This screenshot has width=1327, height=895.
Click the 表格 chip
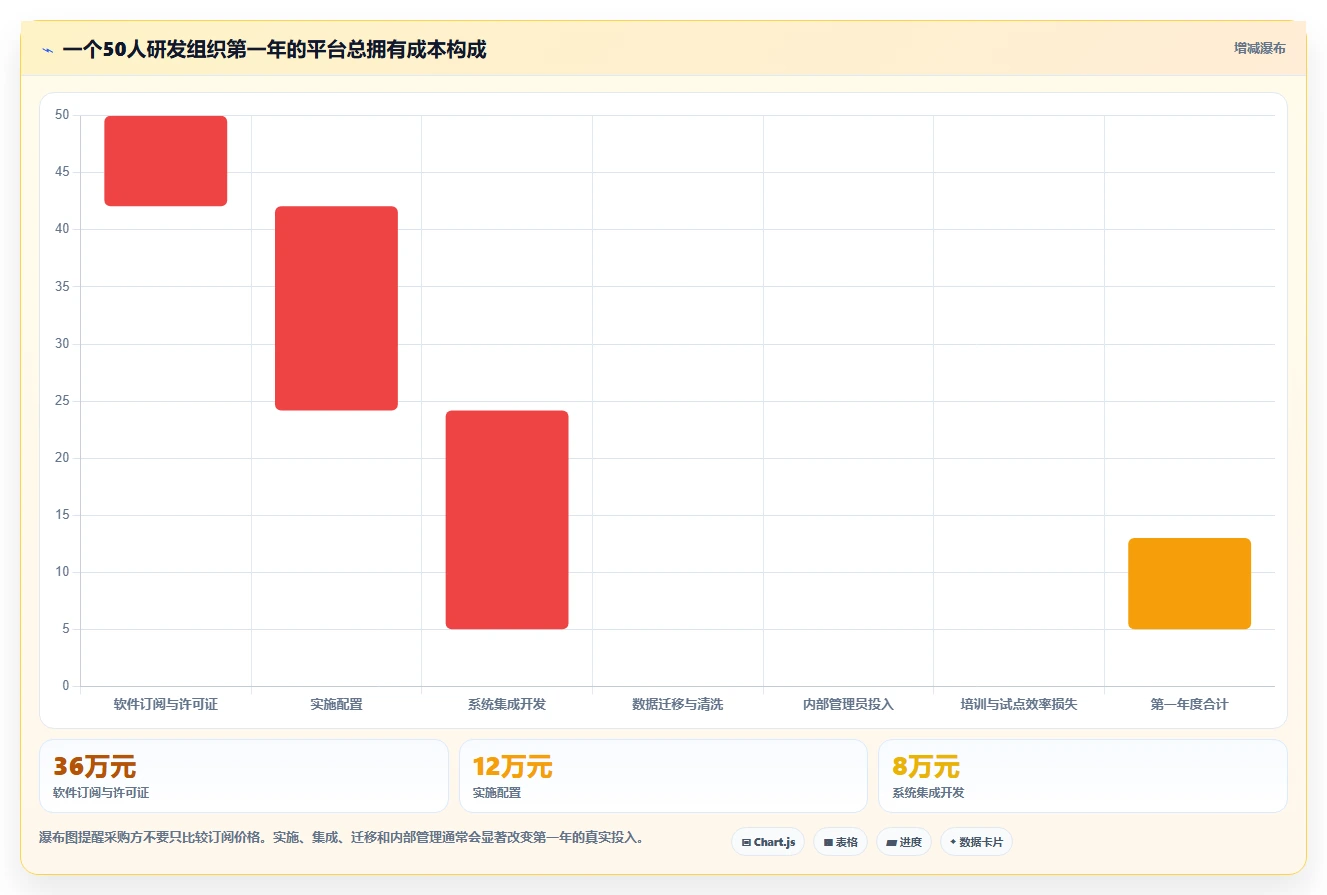pyautogui.click(x=840, y=842)
